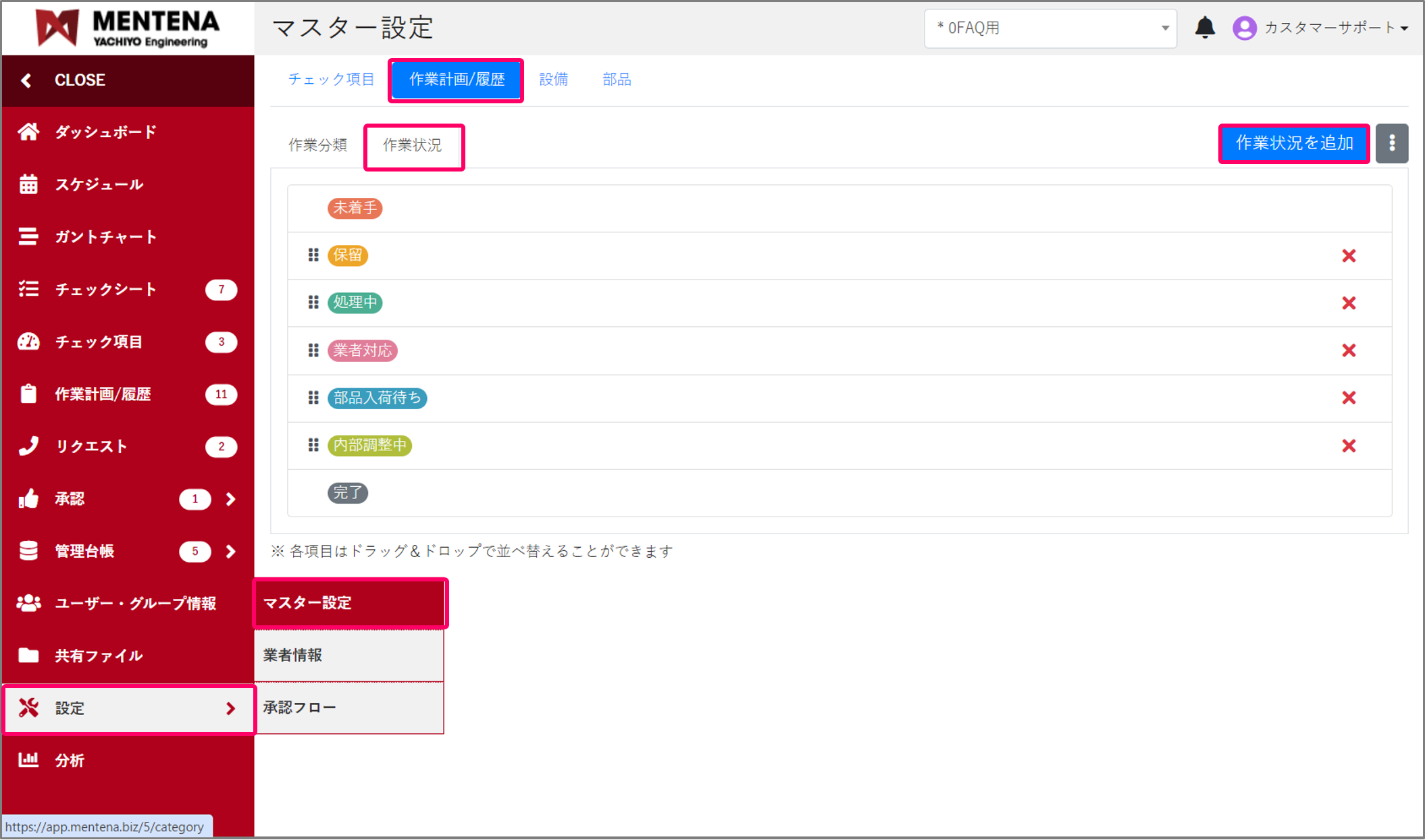Expand the 管理台帳 submenu arrow
The height and width of the screenshot is (840, 1425).
231,552
